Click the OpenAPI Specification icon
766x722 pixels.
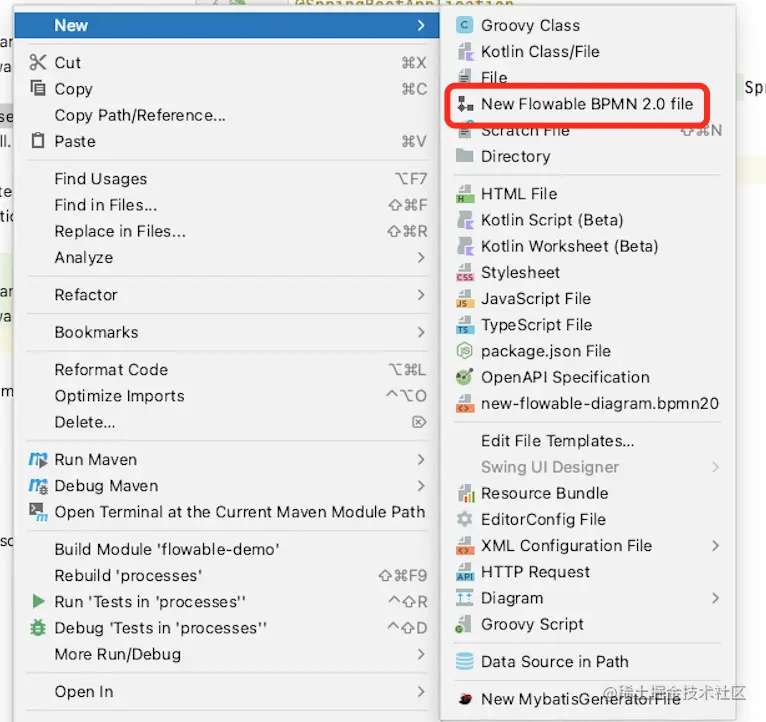tap(464, 377)
